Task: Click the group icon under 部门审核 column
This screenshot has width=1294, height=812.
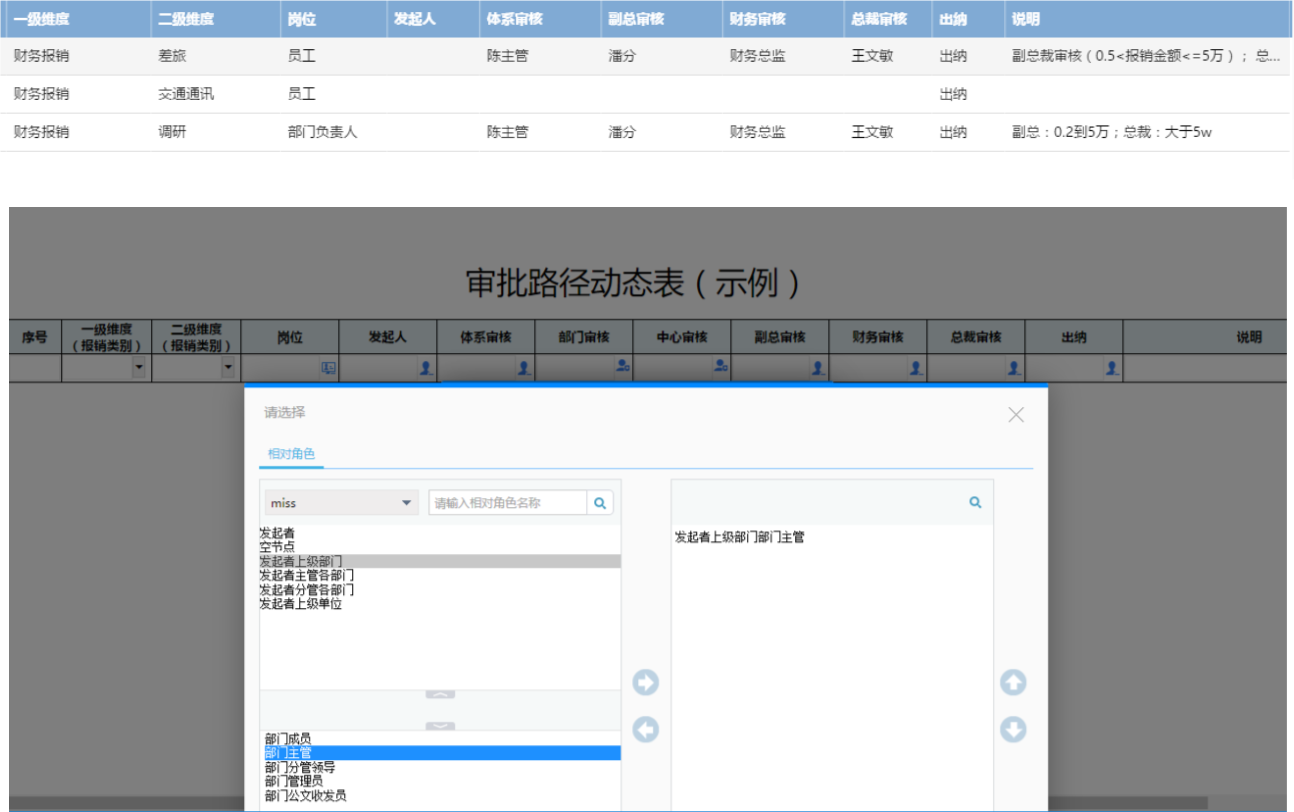Action: click(x=621, y=366)
